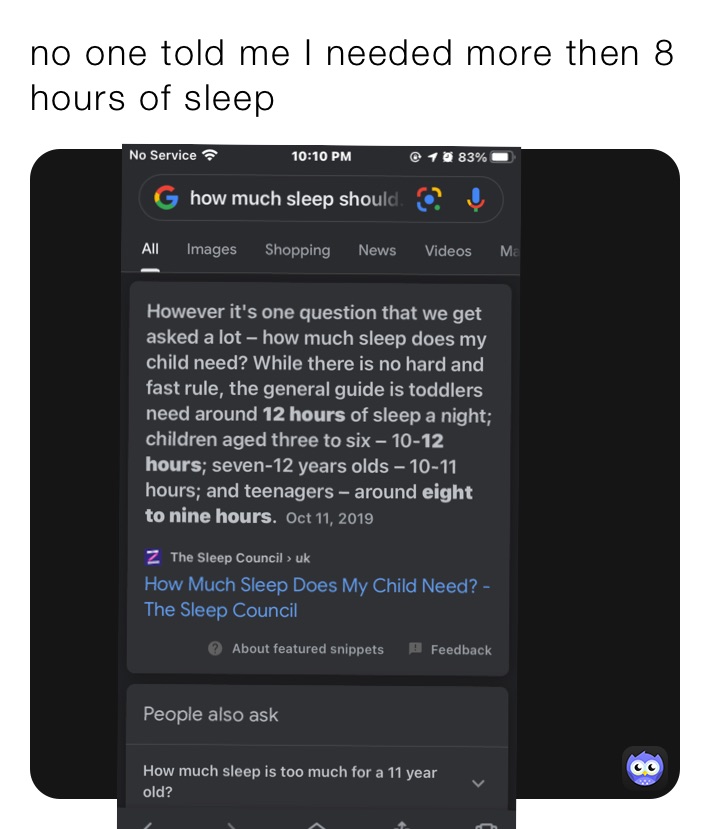The width and height of the screenshot is (710, 829).
Task: Switch to the Images tab
Action: [x=211, y=250]
